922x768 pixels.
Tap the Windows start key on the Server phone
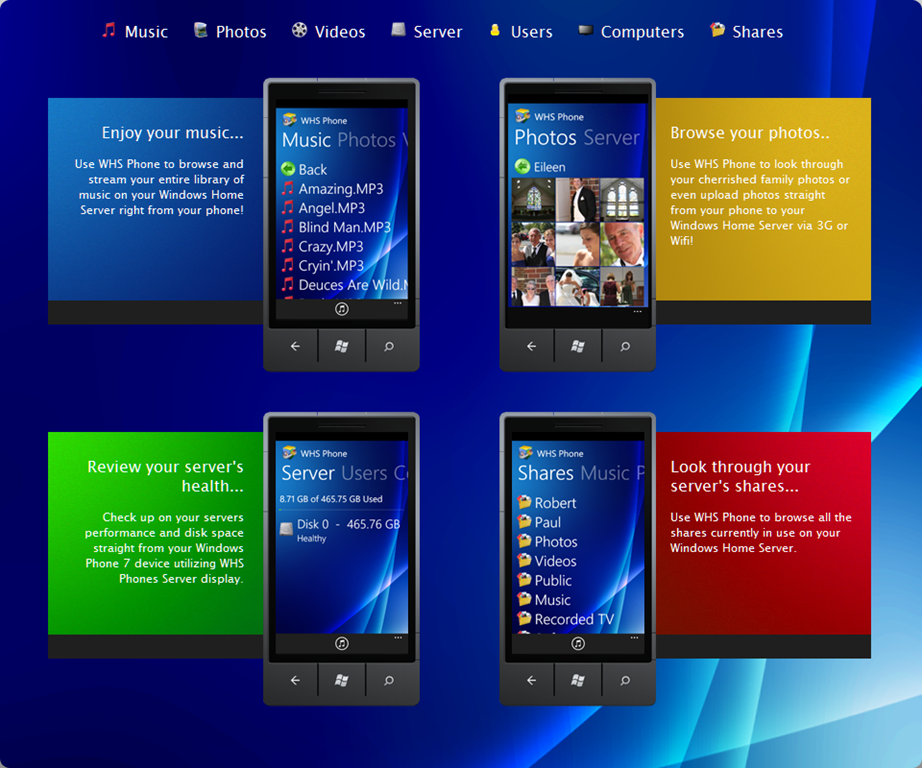[x=342, y=680]
